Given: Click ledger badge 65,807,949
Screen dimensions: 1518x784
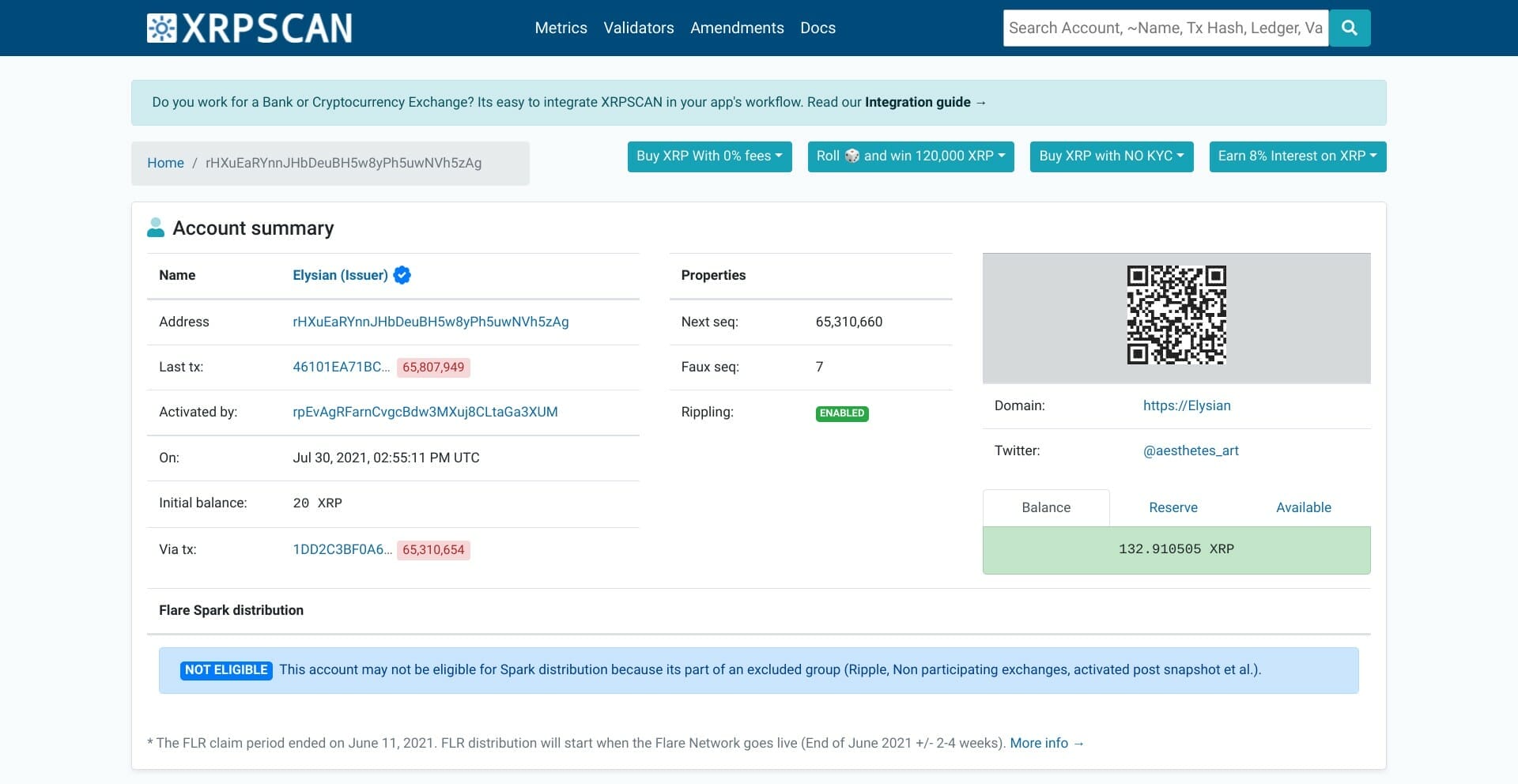Looking at the screenshot, I should pos(433,367).
